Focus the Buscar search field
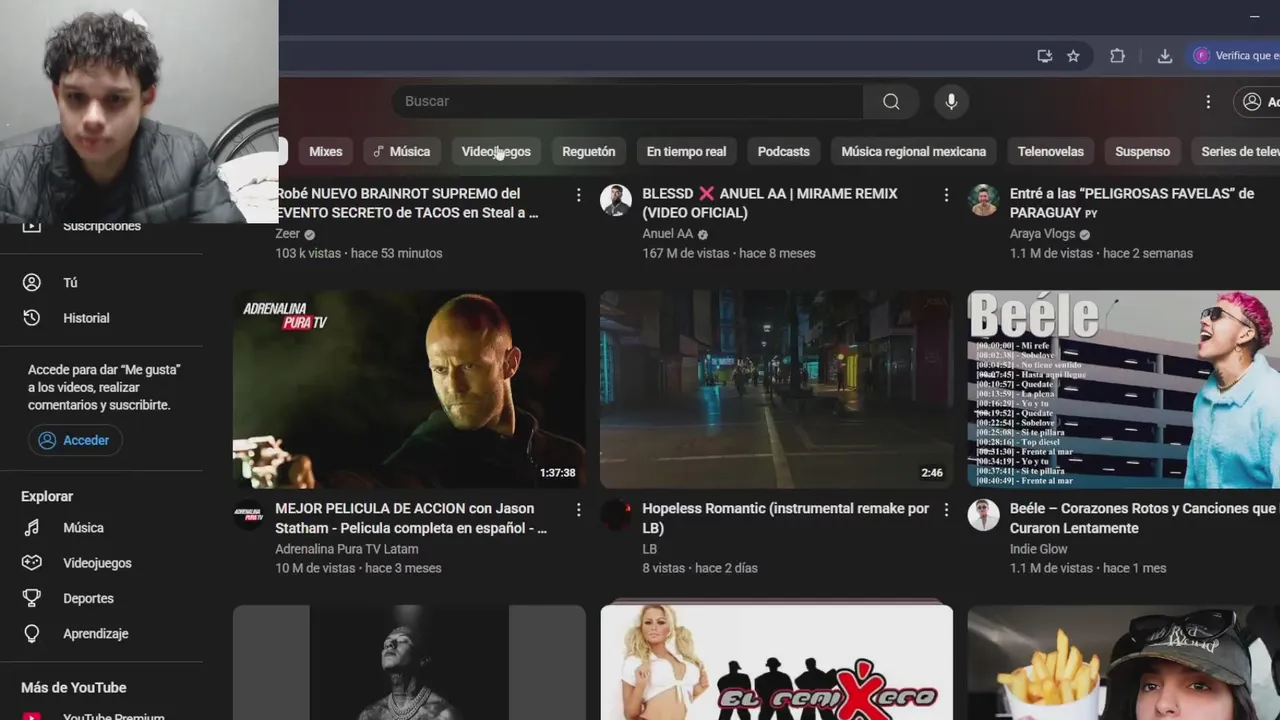 pos(627,101)
